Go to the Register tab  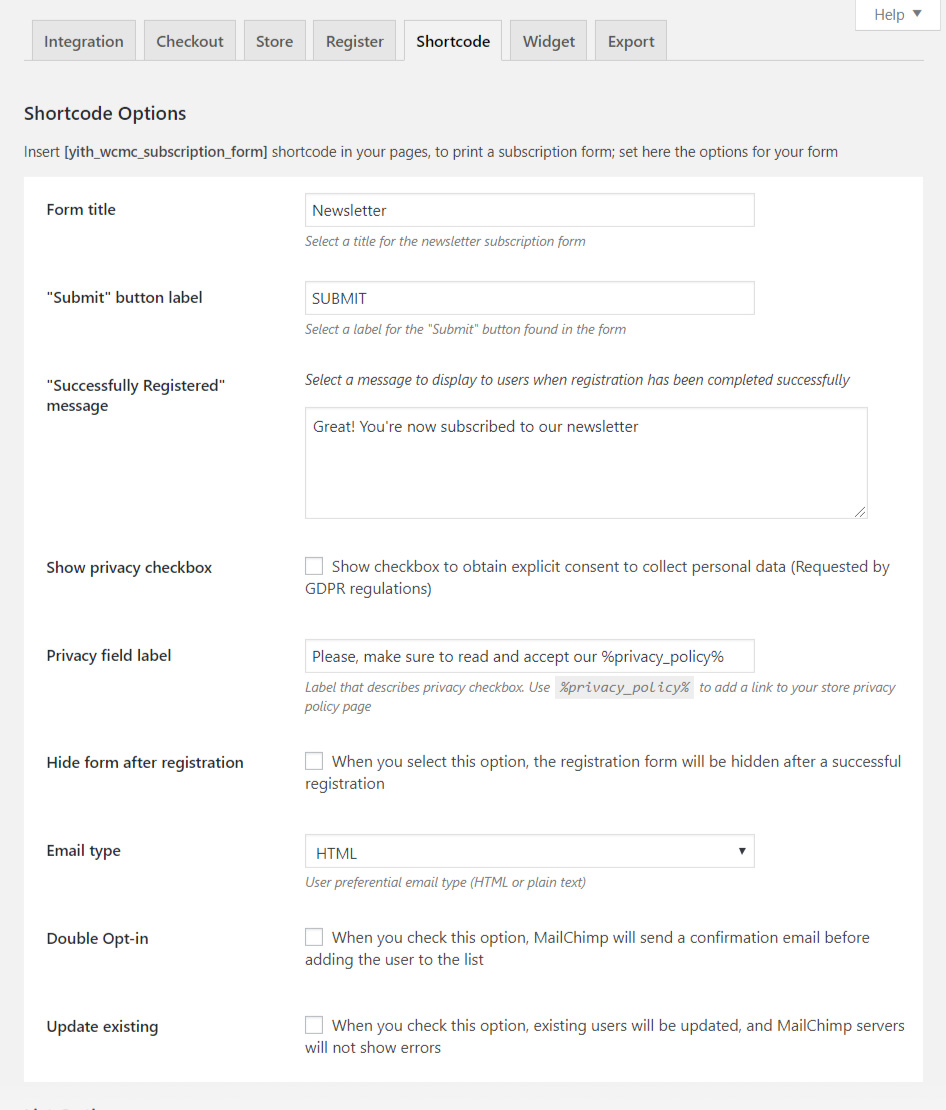coord(355,41)
